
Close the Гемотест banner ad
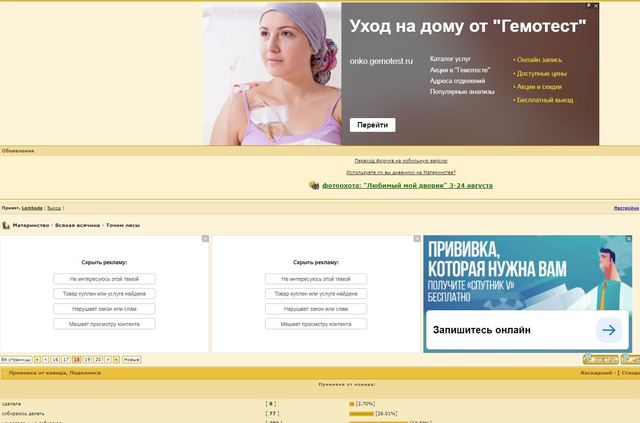596,6
